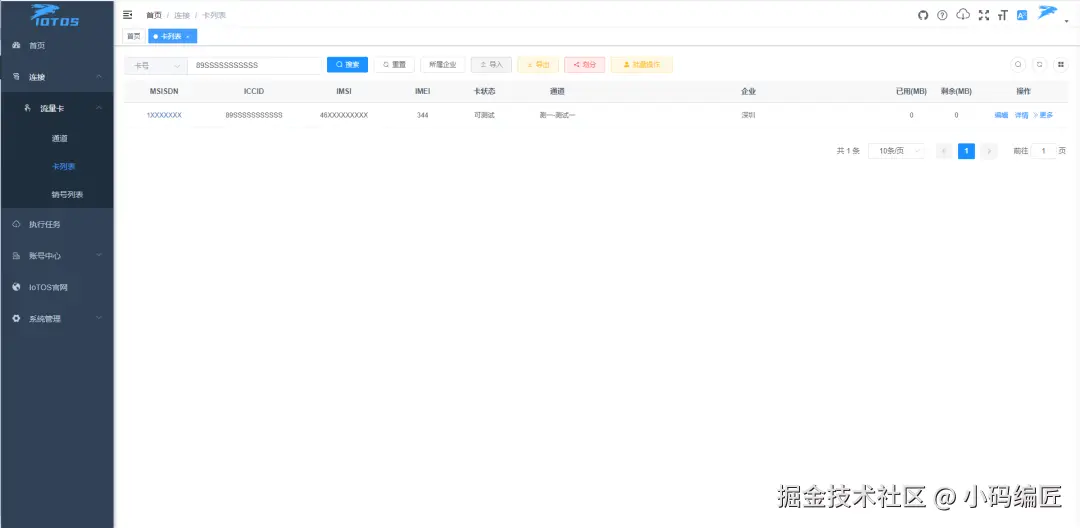Screen dimensions: 1080x528
Task: Expand the 更多 actions in the row
Action: (1043, 116)
